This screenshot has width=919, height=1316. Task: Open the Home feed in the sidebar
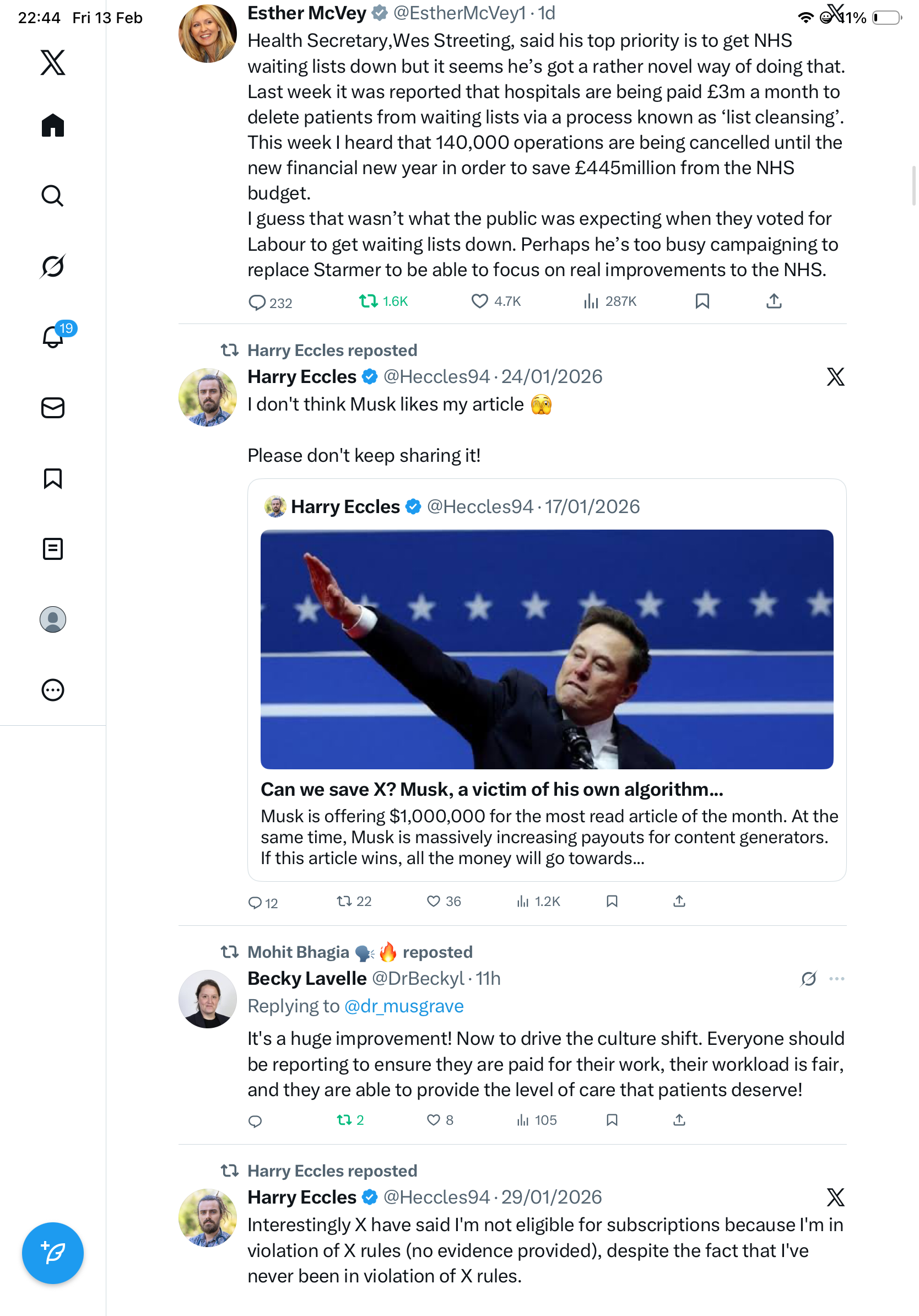point(53,126)
